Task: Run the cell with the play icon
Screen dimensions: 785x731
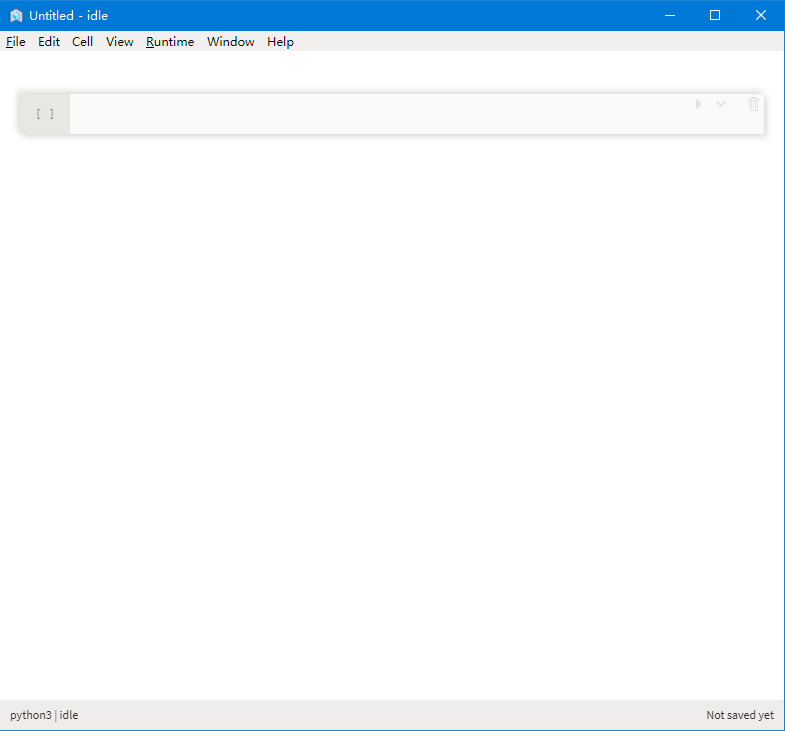Action: pos(699,104)
